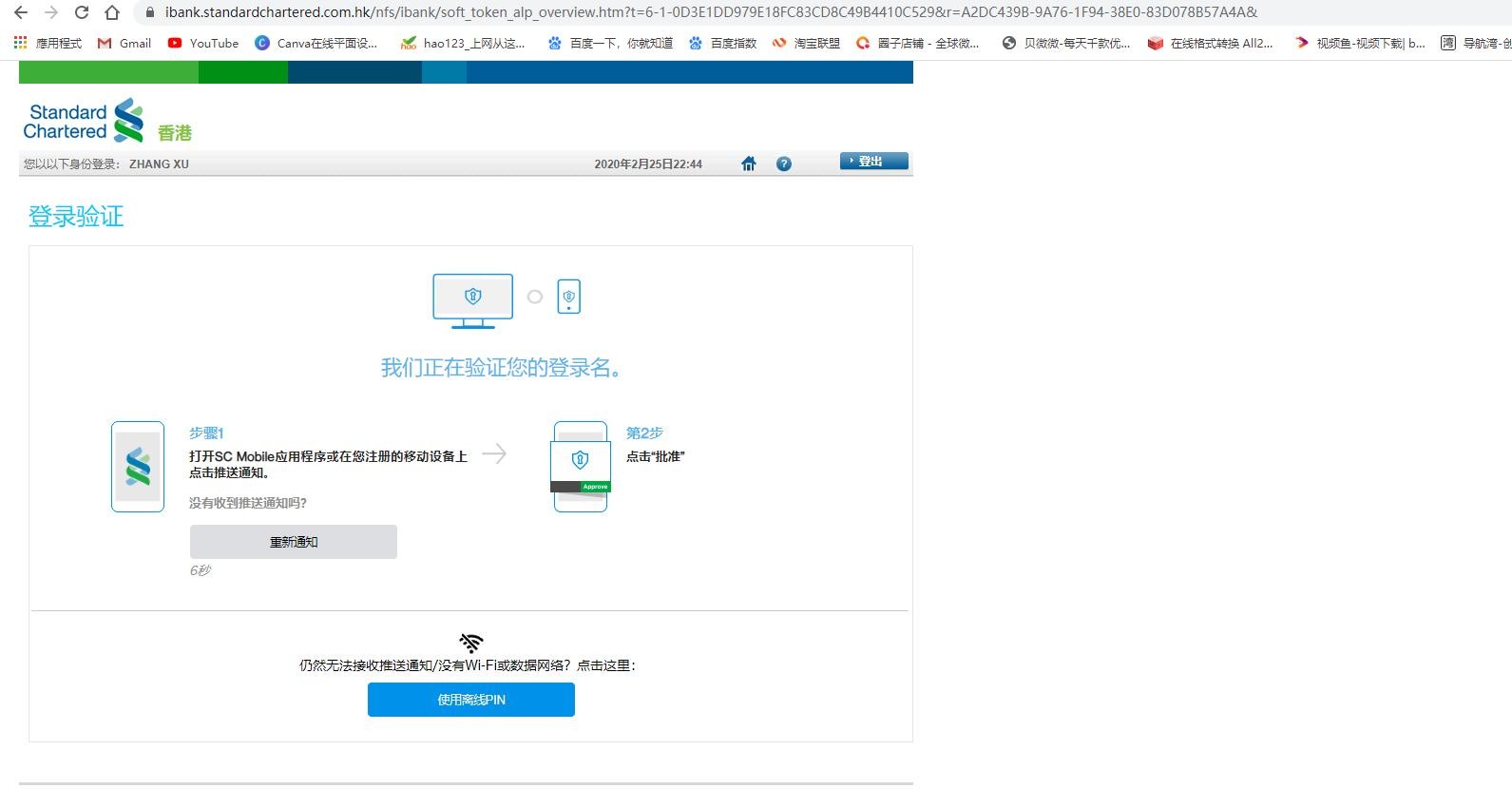Click the 重新通知 resend notification button
Image resolution: width=1512 pixels, height=789 pixels.
[294, 542]
